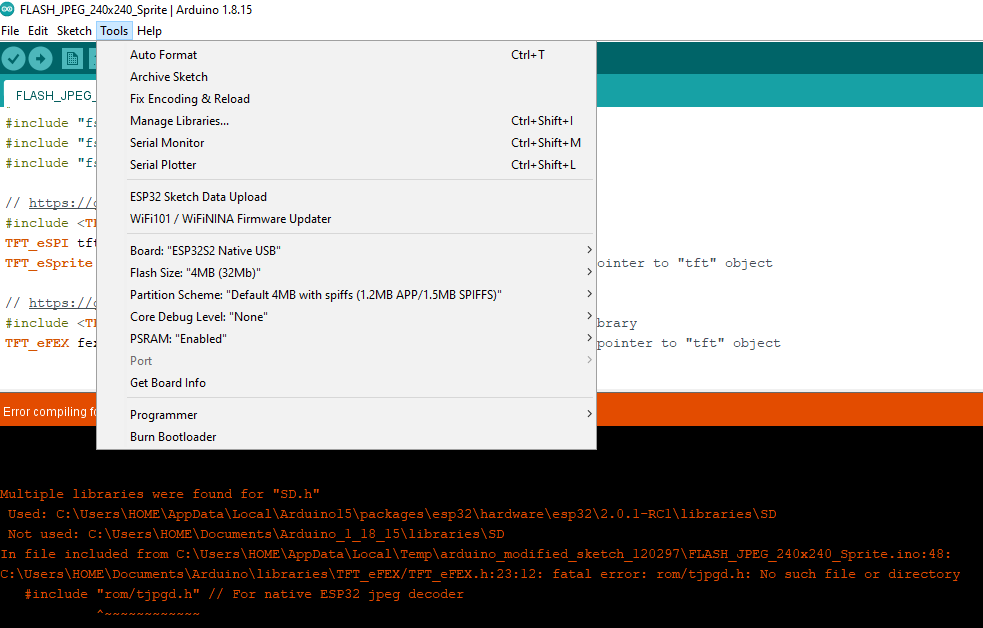
Task: Choose Auto Format from Tools menu
Action: (346, 55)
